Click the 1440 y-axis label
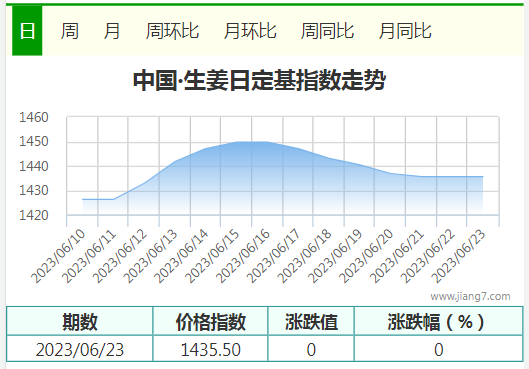This screenshot has width=529, height=369. point(34,166)
